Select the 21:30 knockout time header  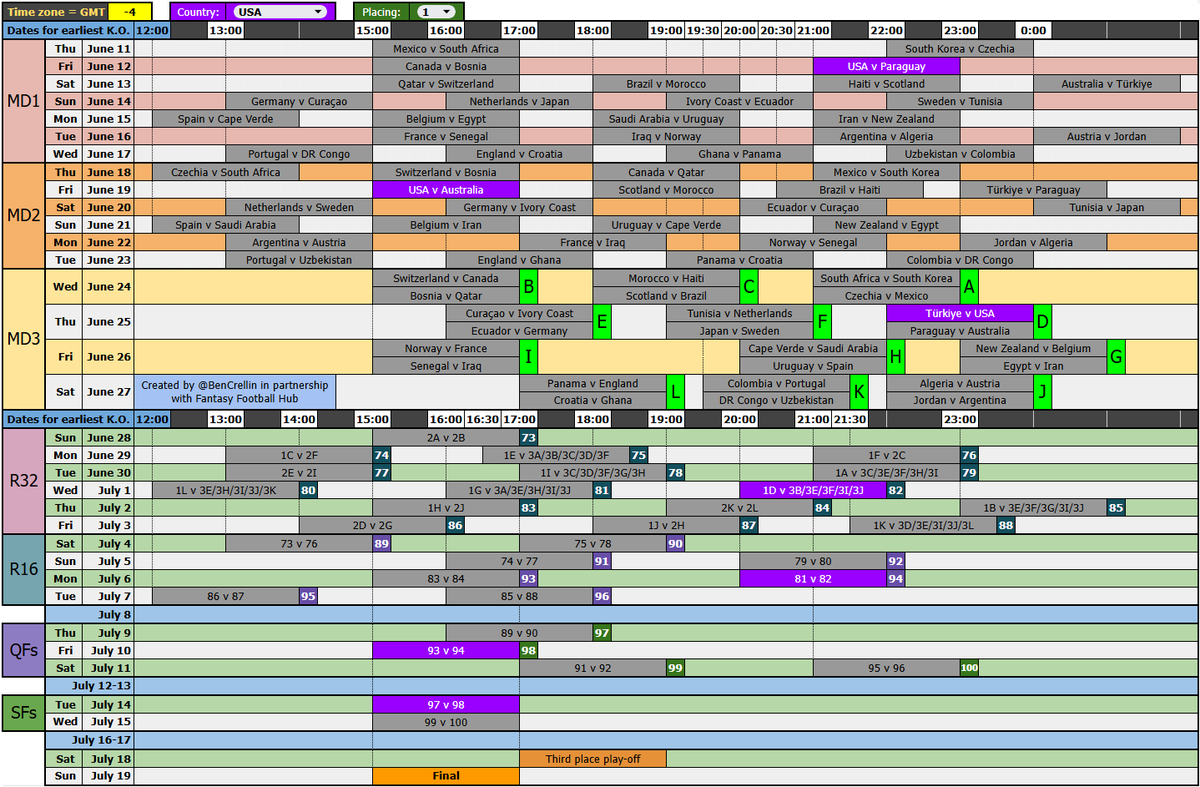[850, 420]
